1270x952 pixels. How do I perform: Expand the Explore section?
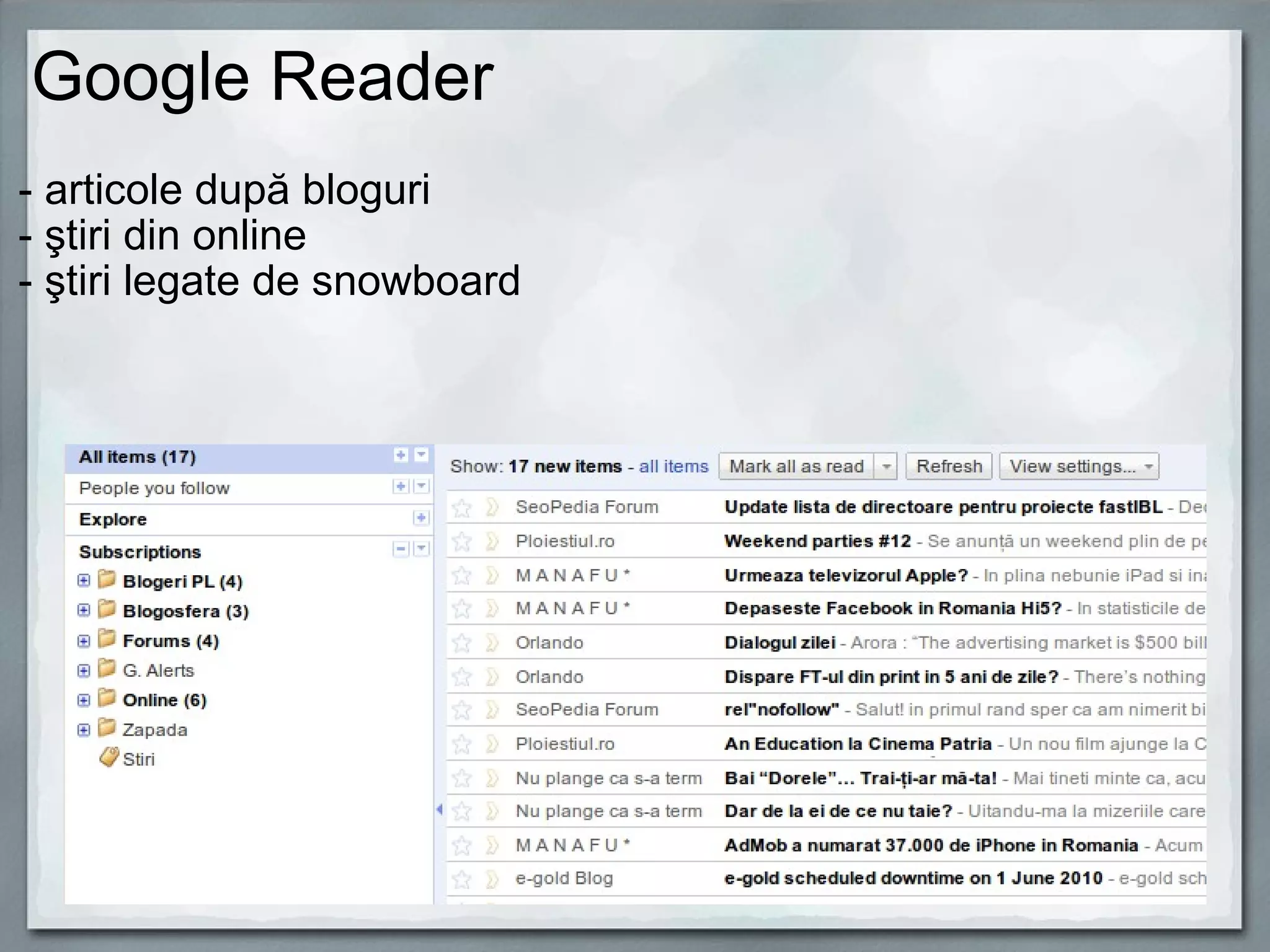point(422,518)
